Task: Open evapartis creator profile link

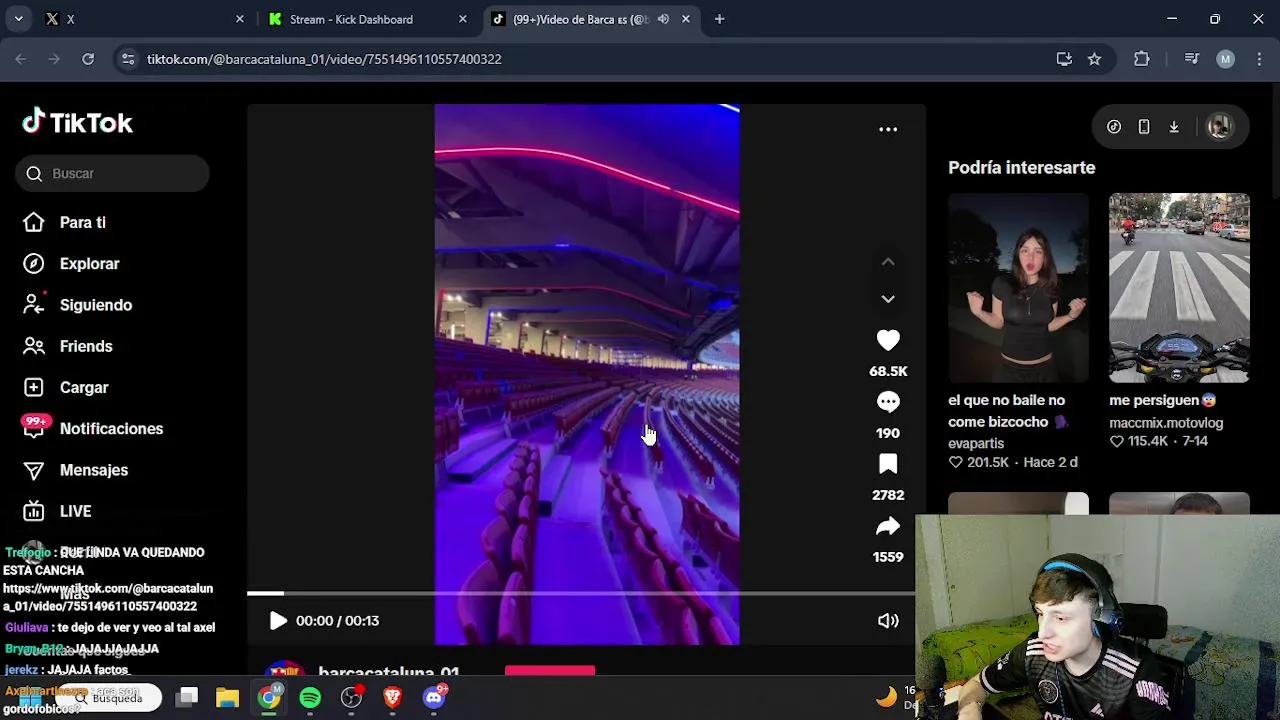Action: pyautogui.click(x=976, y=443)
